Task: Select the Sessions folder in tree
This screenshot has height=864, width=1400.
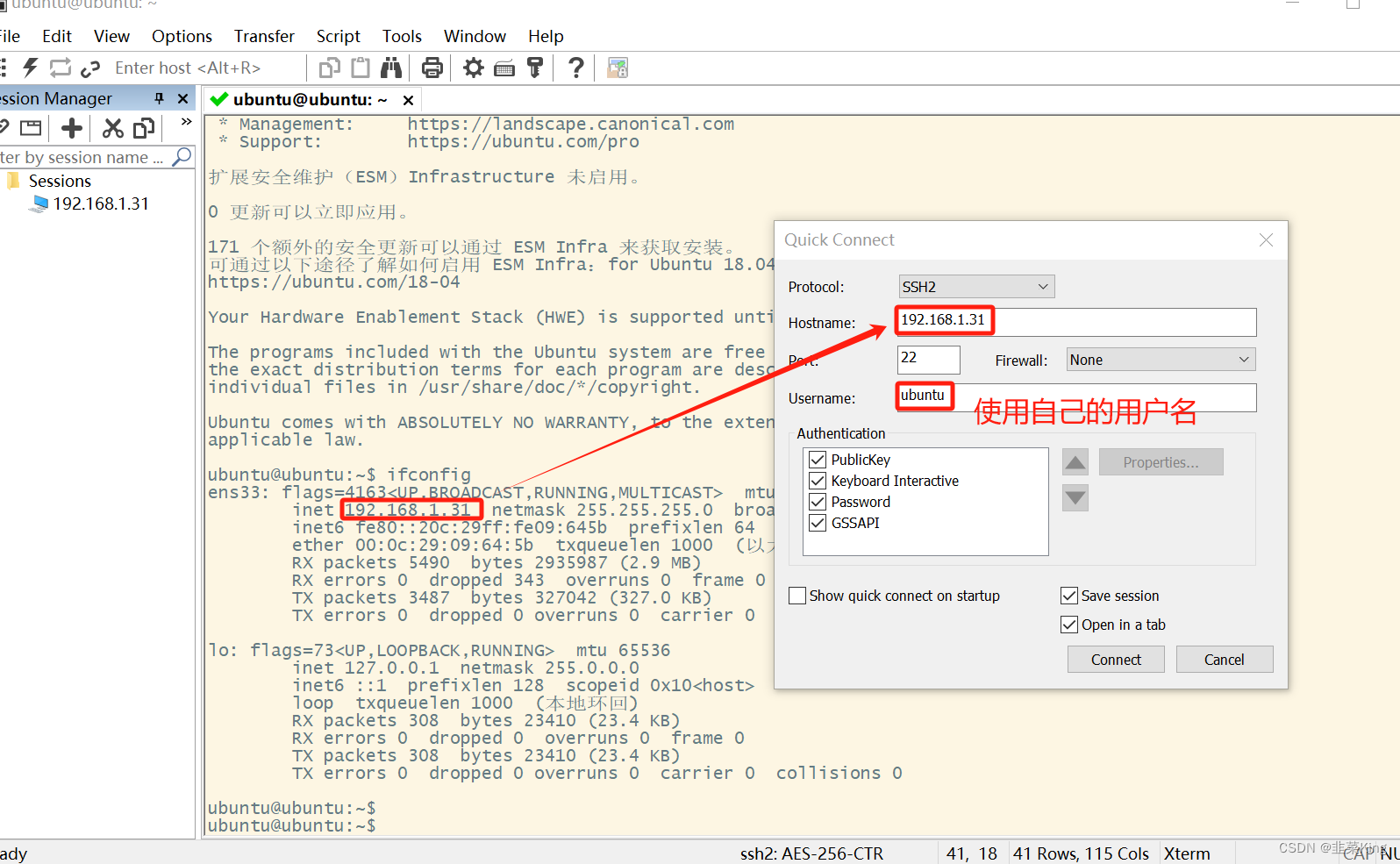Action: pyautogui.click(x=60, y=181)
